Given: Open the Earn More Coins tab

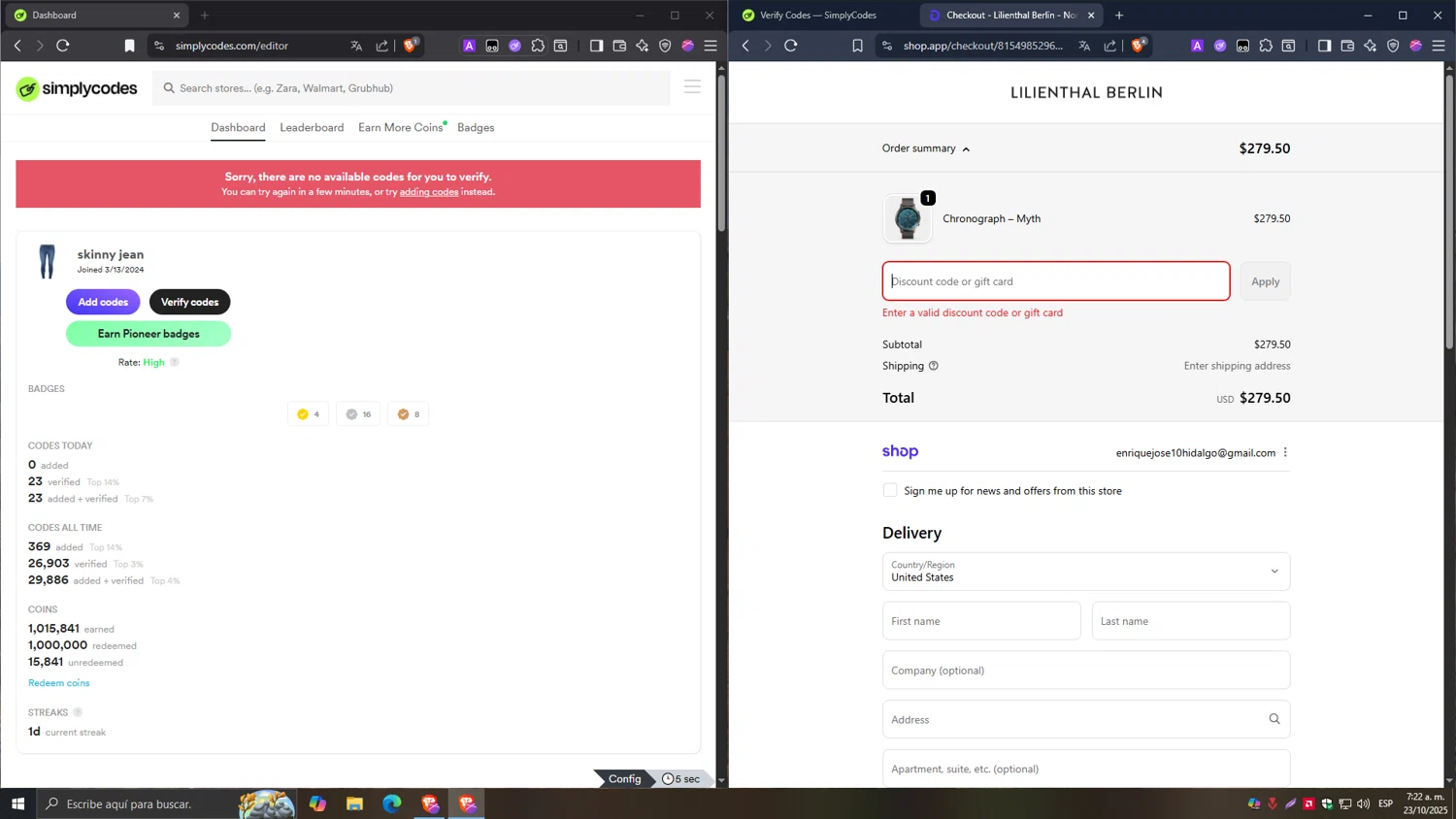Looking at the screenshot, I should [x=400, y=128].
